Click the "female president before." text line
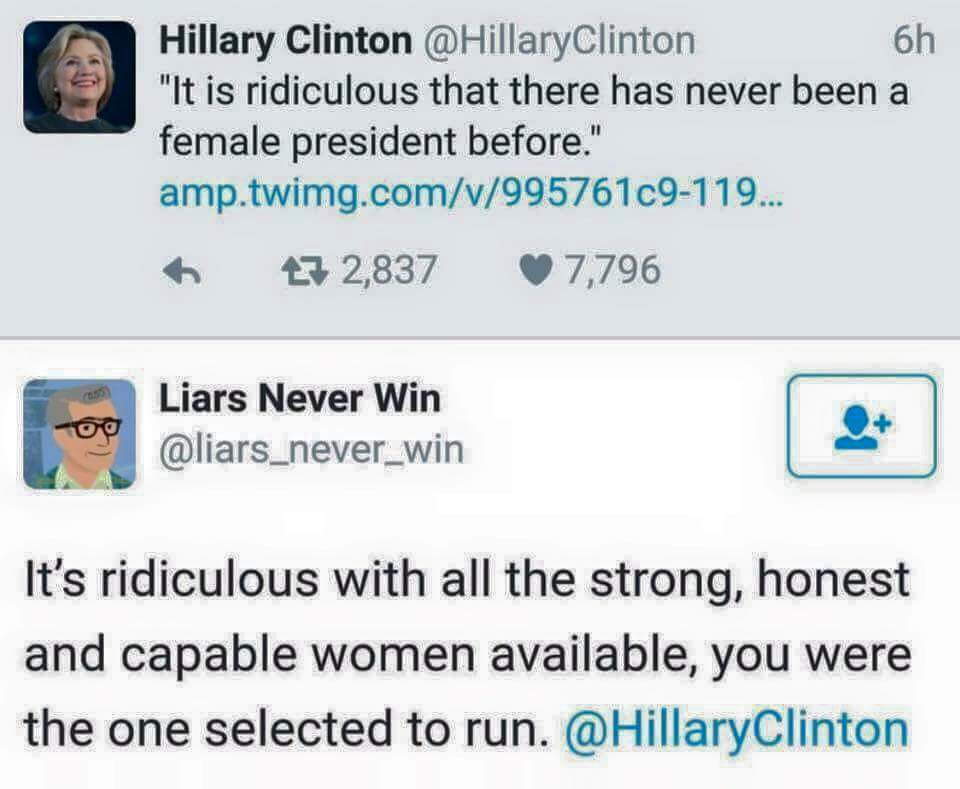 click(x=377, y=142)
